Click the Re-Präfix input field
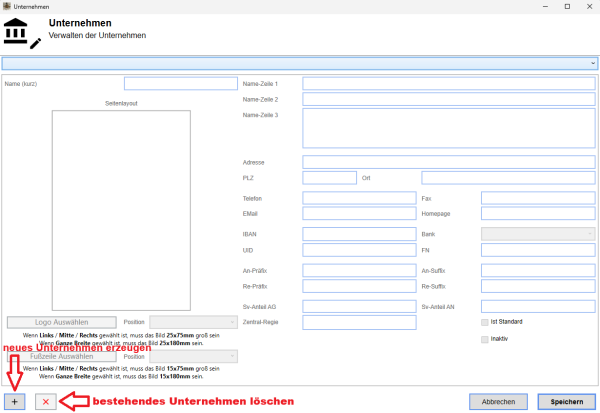The width and height of the screenshot is (600, 413). (x=359, y=286)
